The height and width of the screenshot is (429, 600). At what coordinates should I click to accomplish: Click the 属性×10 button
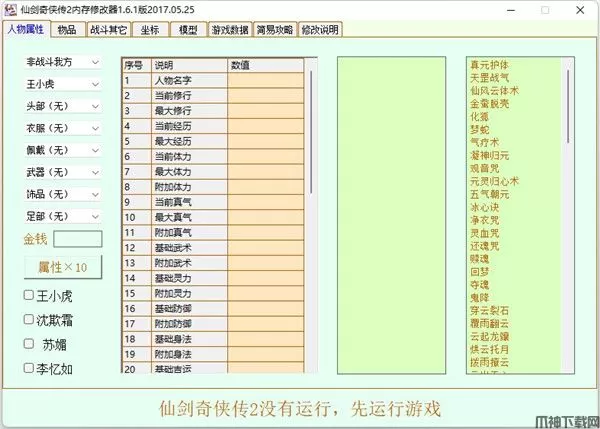[63, 267]
